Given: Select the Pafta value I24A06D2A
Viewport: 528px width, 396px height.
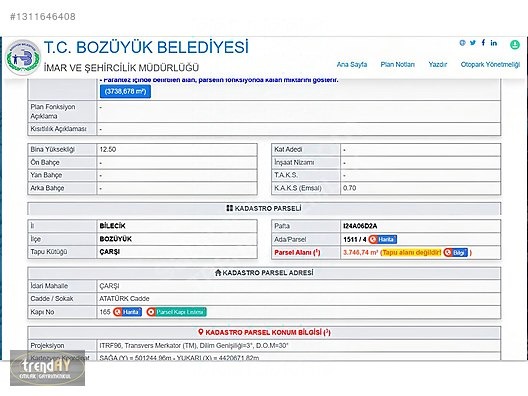Looking at the screenshot, I should pyautogui.click(x=360, y=226).
